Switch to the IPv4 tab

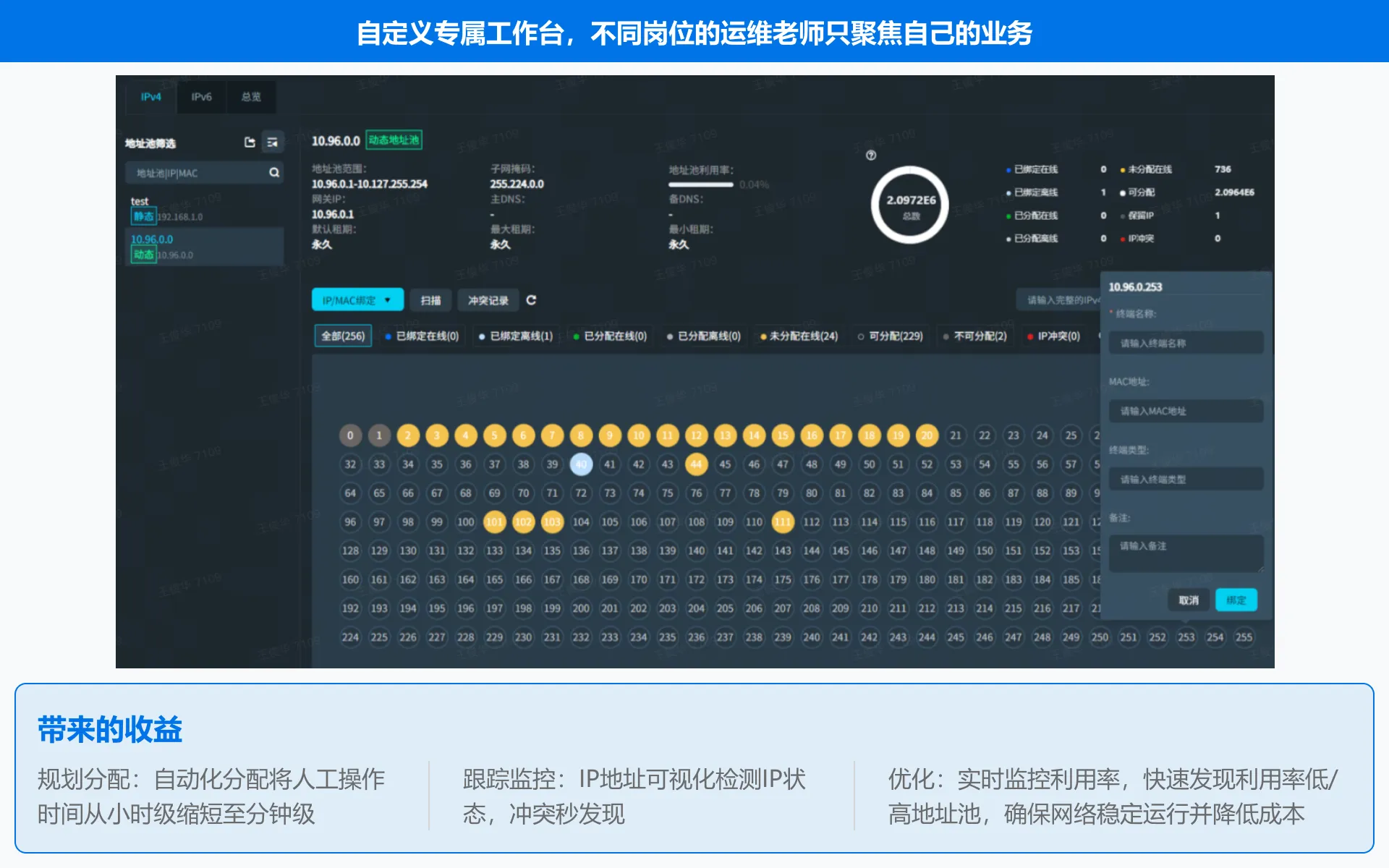[150, 97]
